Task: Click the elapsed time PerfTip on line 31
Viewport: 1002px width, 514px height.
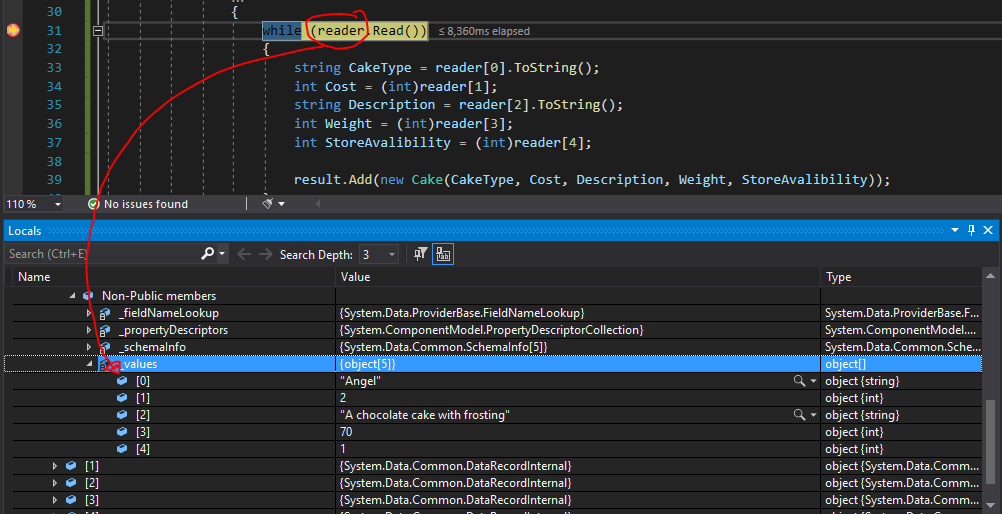Action: coord(484,31)
